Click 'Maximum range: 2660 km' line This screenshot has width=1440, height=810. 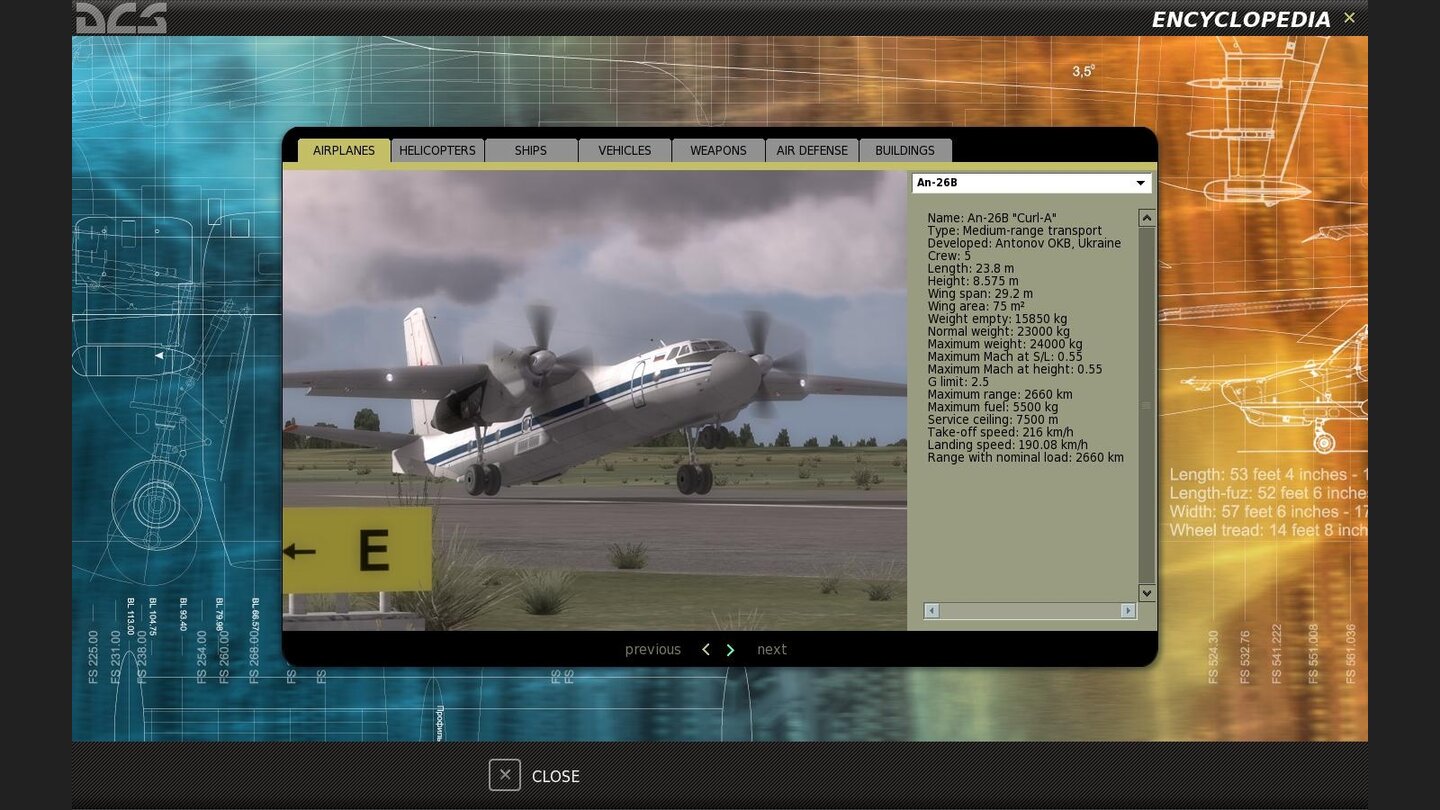click(1000, 395)
